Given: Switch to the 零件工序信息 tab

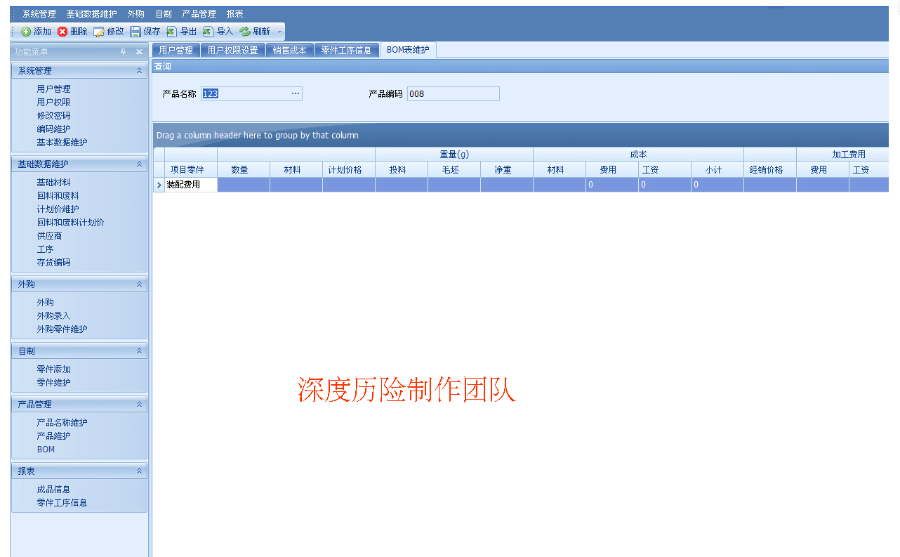Looking at the screenshot, I should point(346,51).
